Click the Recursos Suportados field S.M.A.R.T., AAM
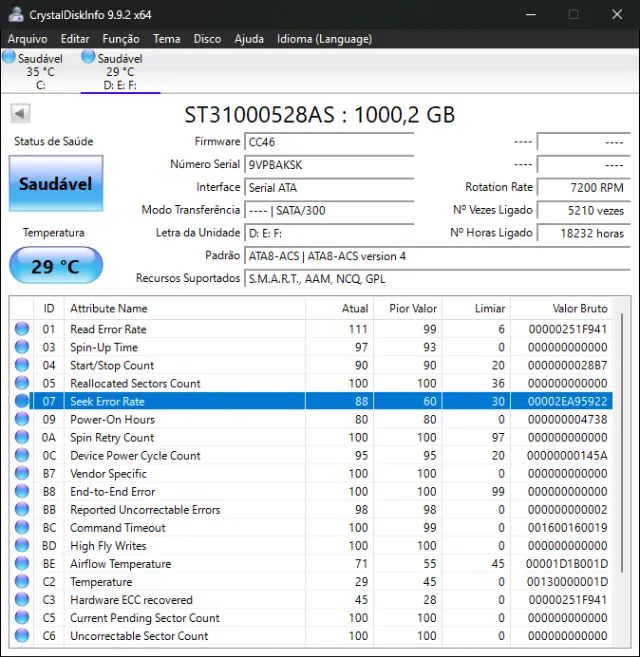Image resolution: width=640 pixels, height=657 pixels. (437, 279)
